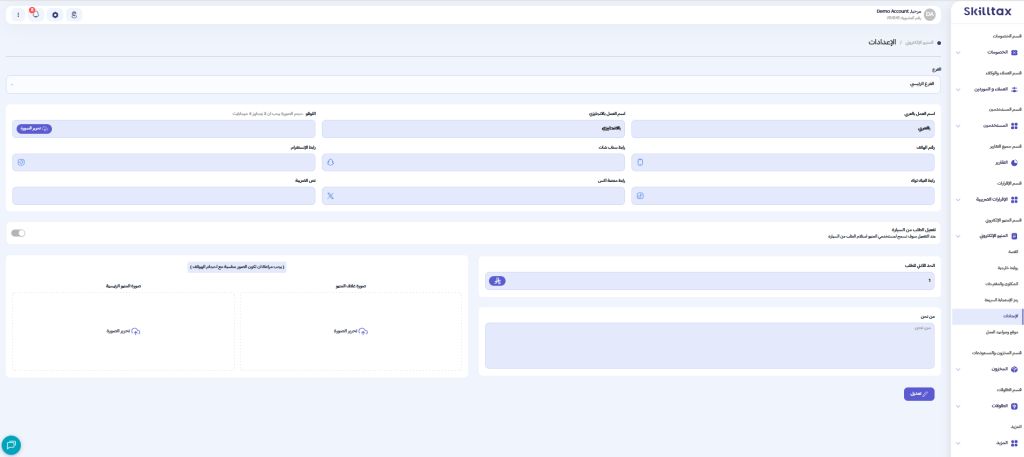Click the currency icon in top bar
This screenshot has height=457, width=1024.
pyautogui.click(x=74, y=15)
